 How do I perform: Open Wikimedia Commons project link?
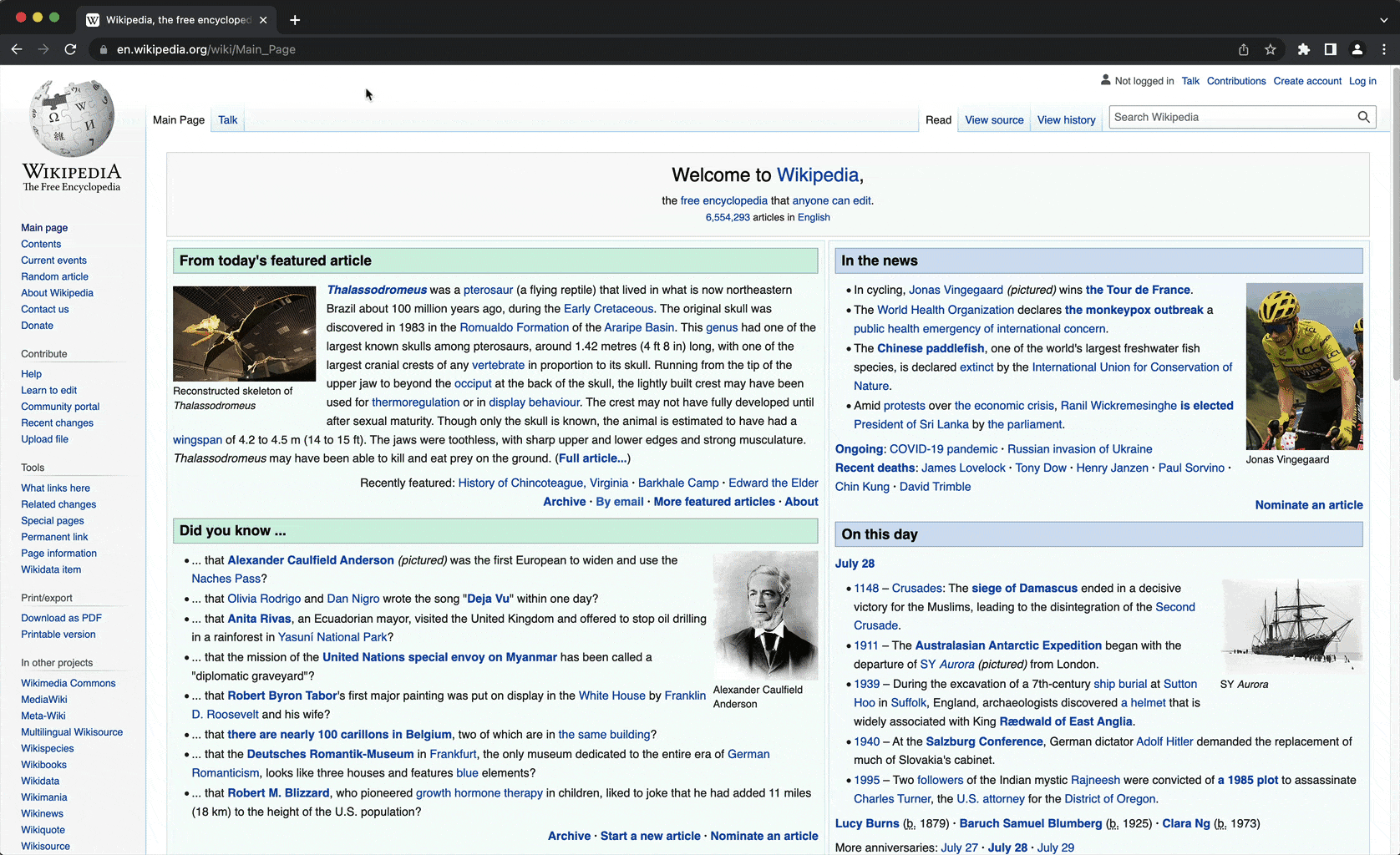68,683
